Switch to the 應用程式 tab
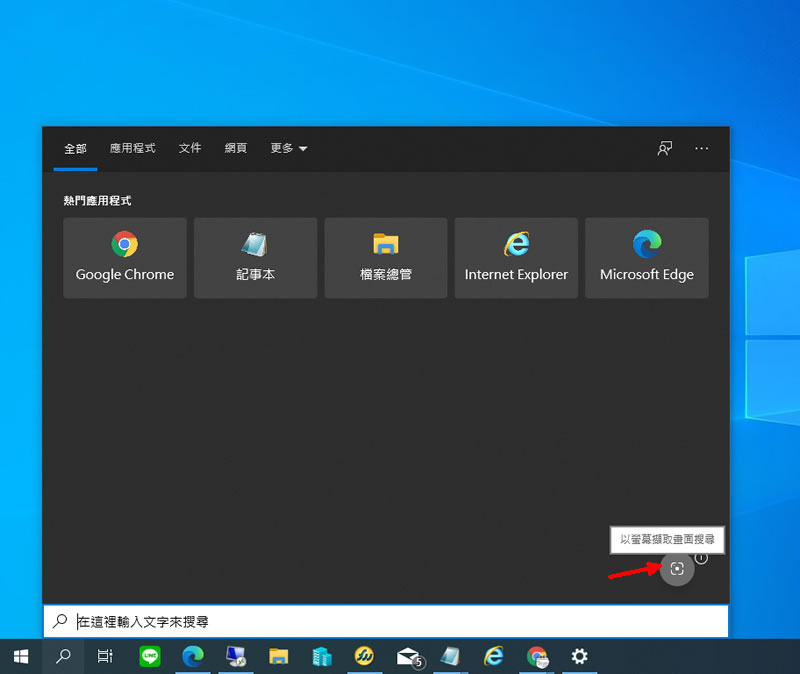This screenshot has width=800, height=674. coord(133,148)
